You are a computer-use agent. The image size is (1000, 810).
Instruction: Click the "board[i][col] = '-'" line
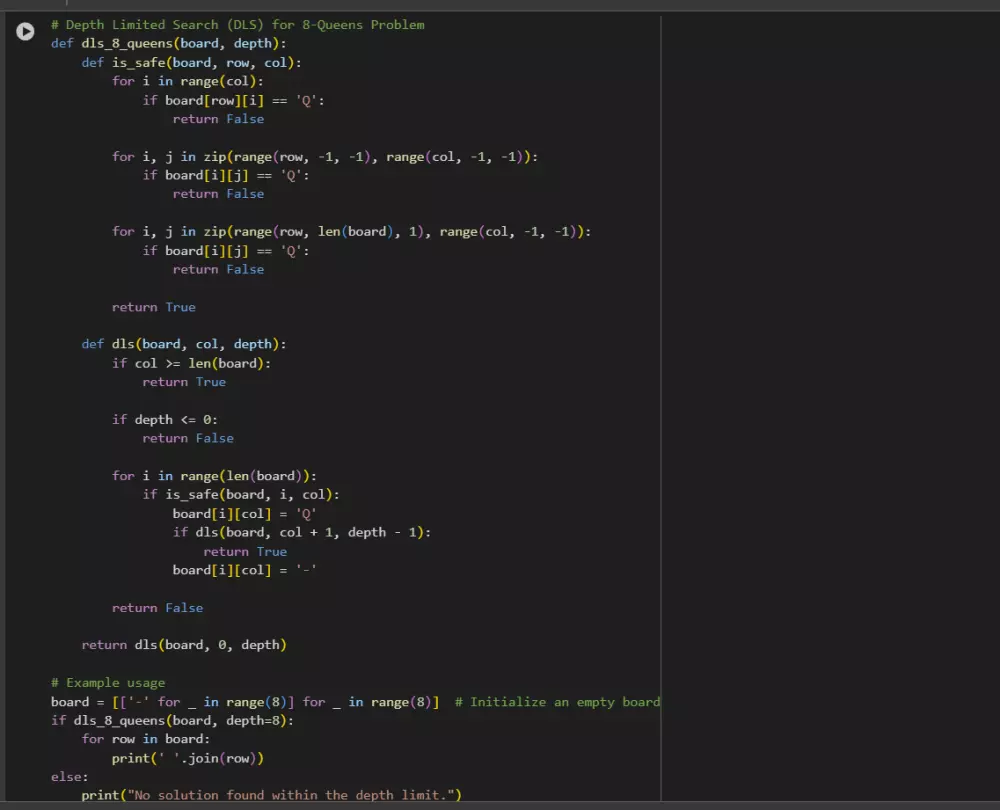[244, 570]
